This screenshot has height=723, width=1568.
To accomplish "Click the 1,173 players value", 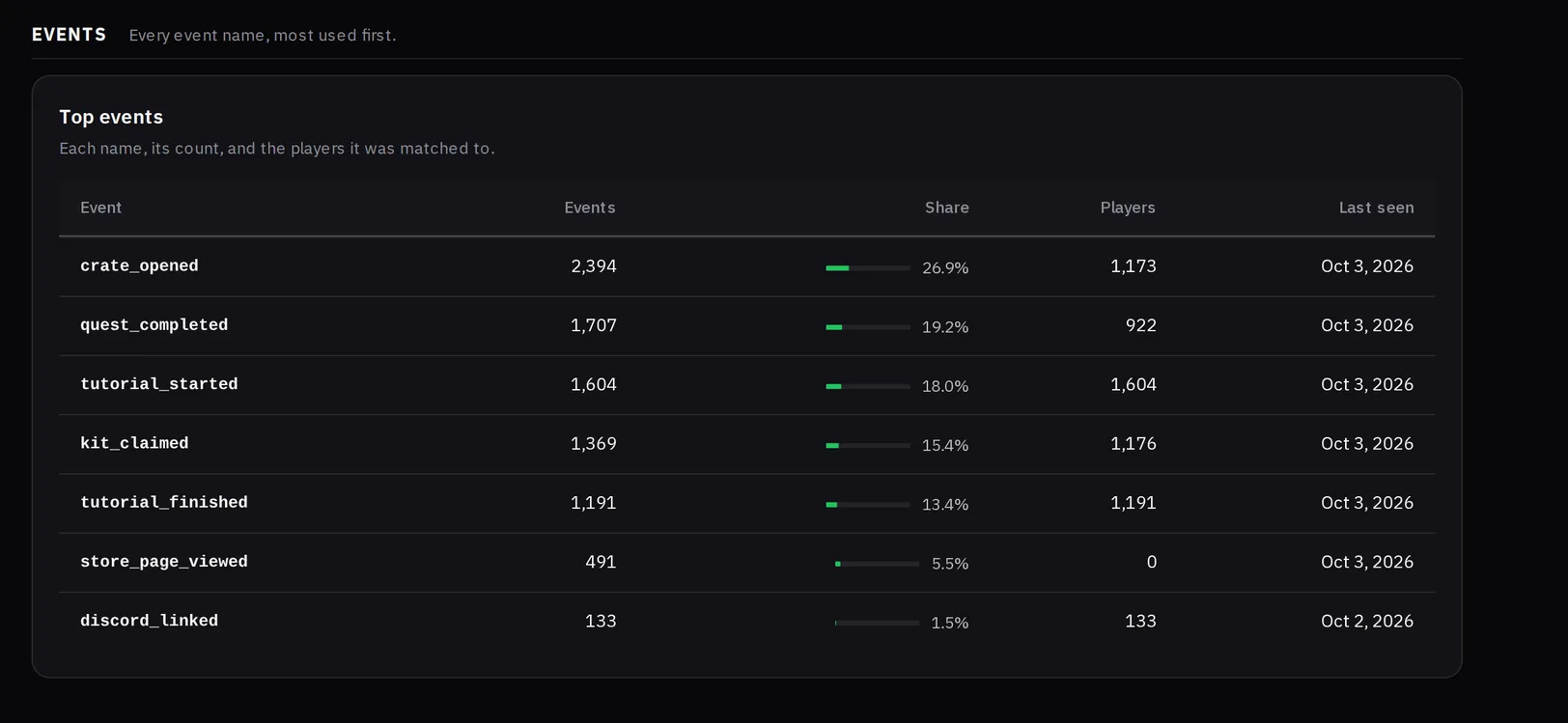I will (x=1134, y=266).
